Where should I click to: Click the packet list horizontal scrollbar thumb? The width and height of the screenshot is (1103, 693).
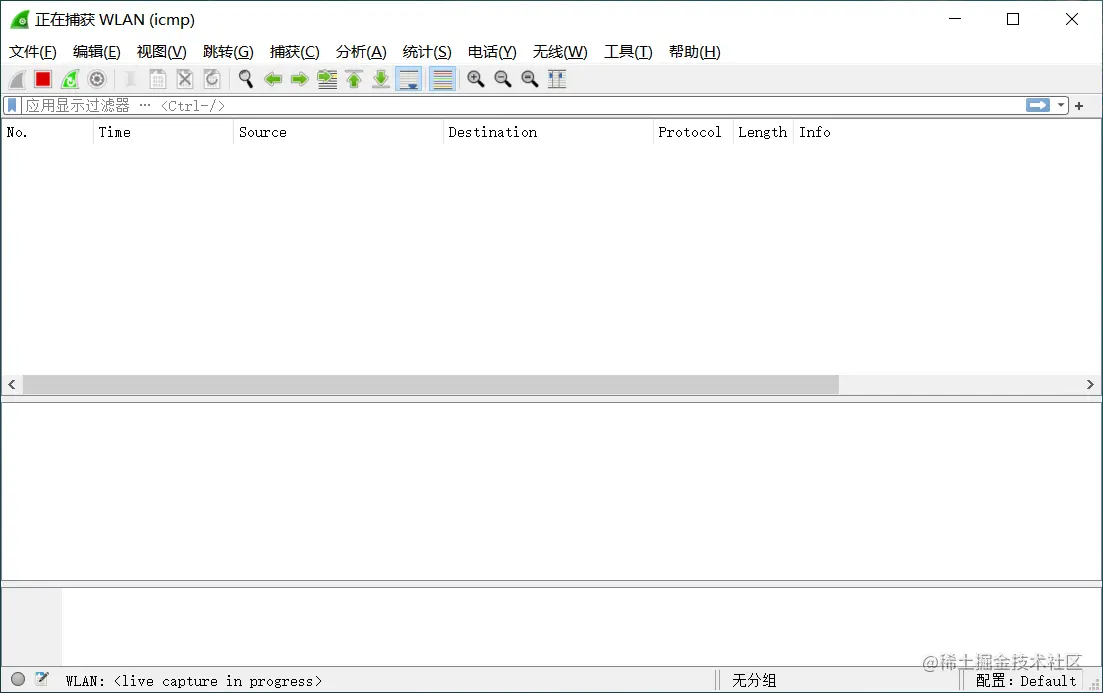[x=431, y=384]
